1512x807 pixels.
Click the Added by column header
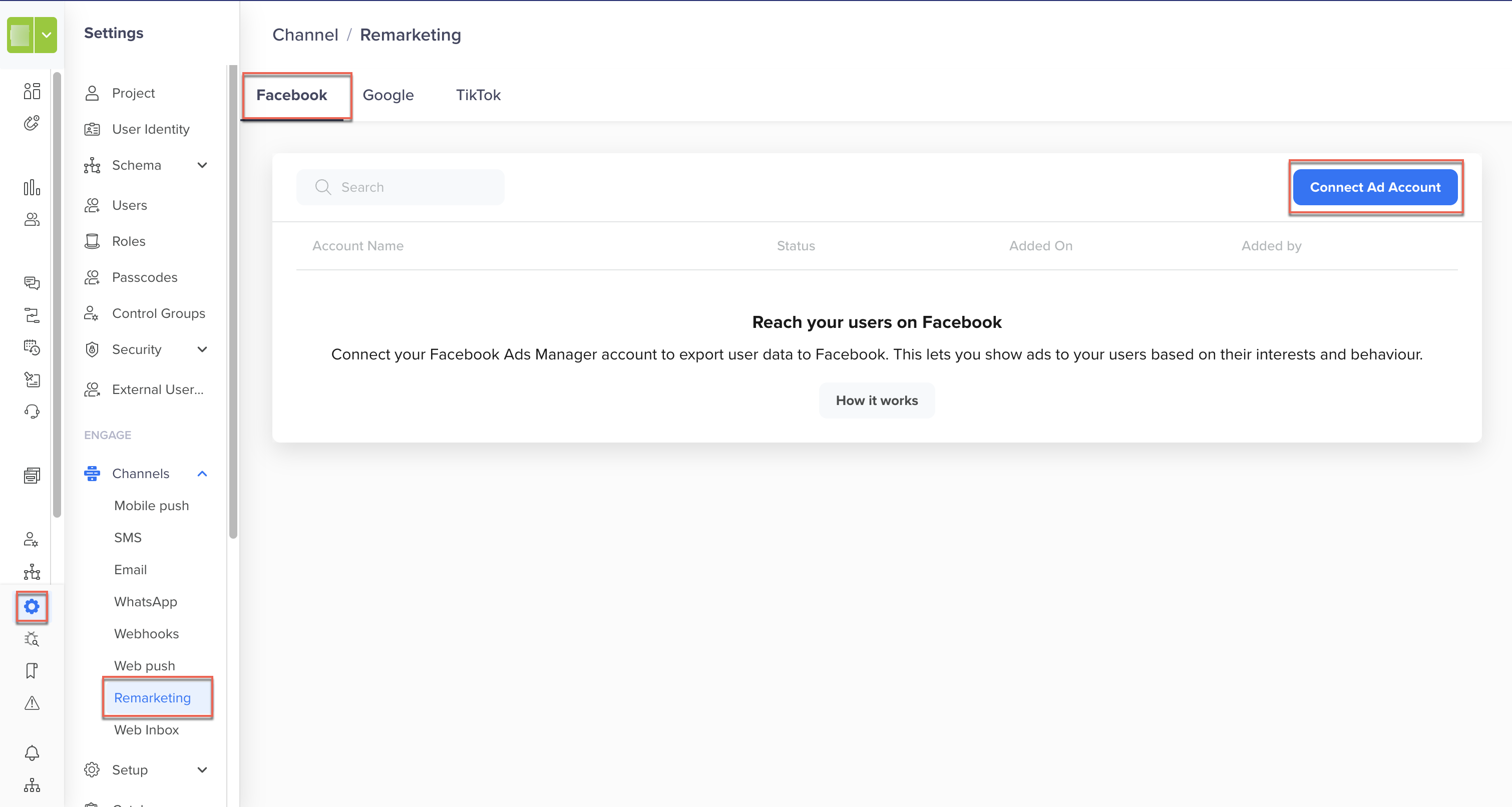click(1271, 246)
